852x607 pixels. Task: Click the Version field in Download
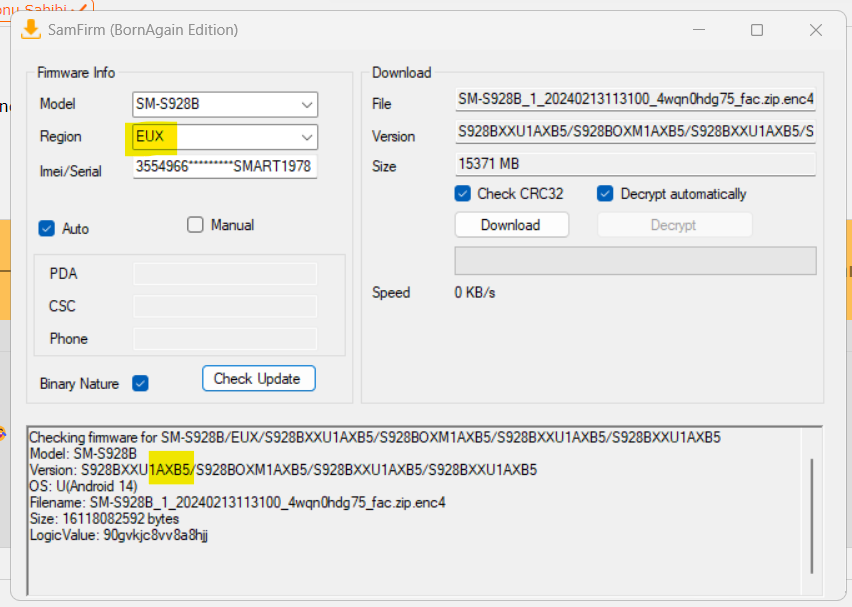coord(635,132)
